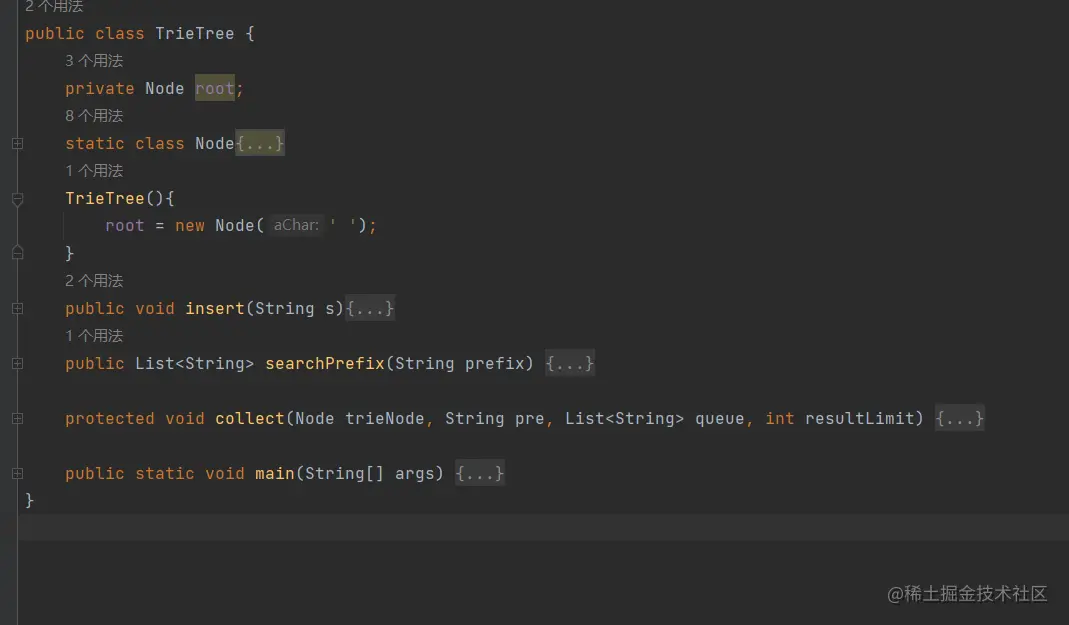The height and width of the screenshot is (625, 1069).
Task: Open '8 个用法' usages hint above Node class
Action: (x=94, y=116)
